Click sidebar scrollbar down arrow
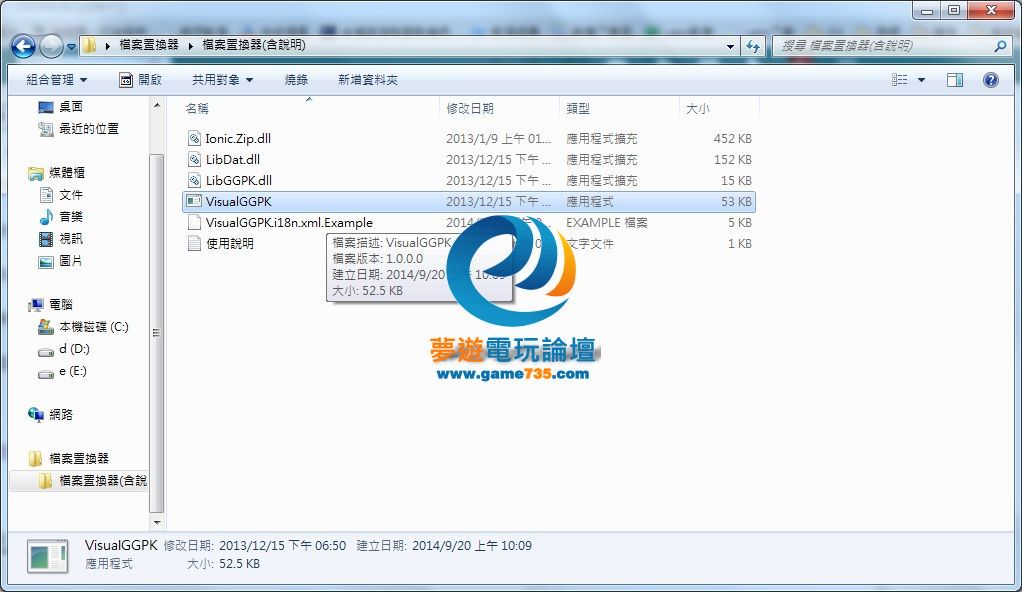 156,522
